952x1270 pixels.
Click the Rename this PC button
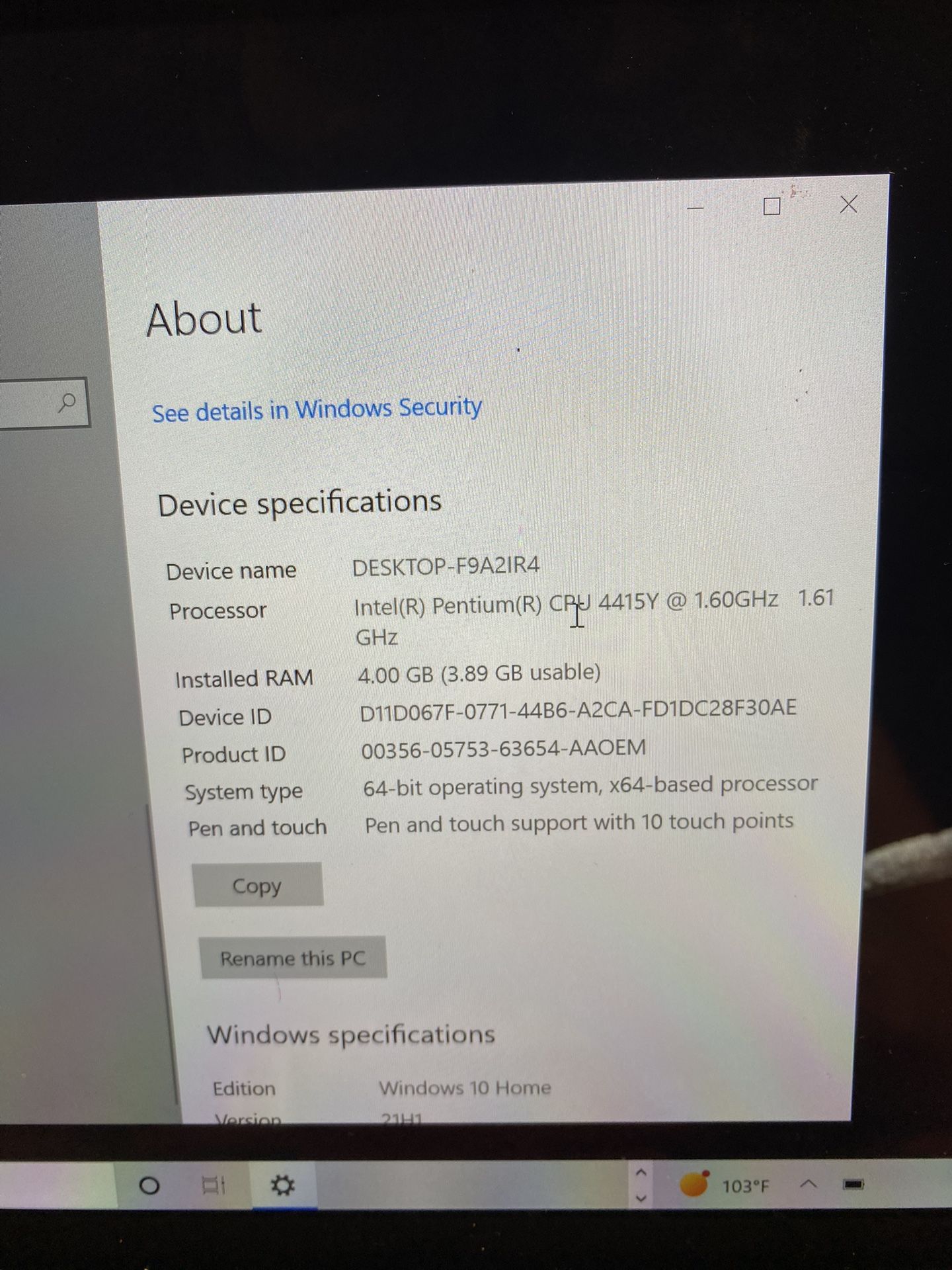click(292, 958)
